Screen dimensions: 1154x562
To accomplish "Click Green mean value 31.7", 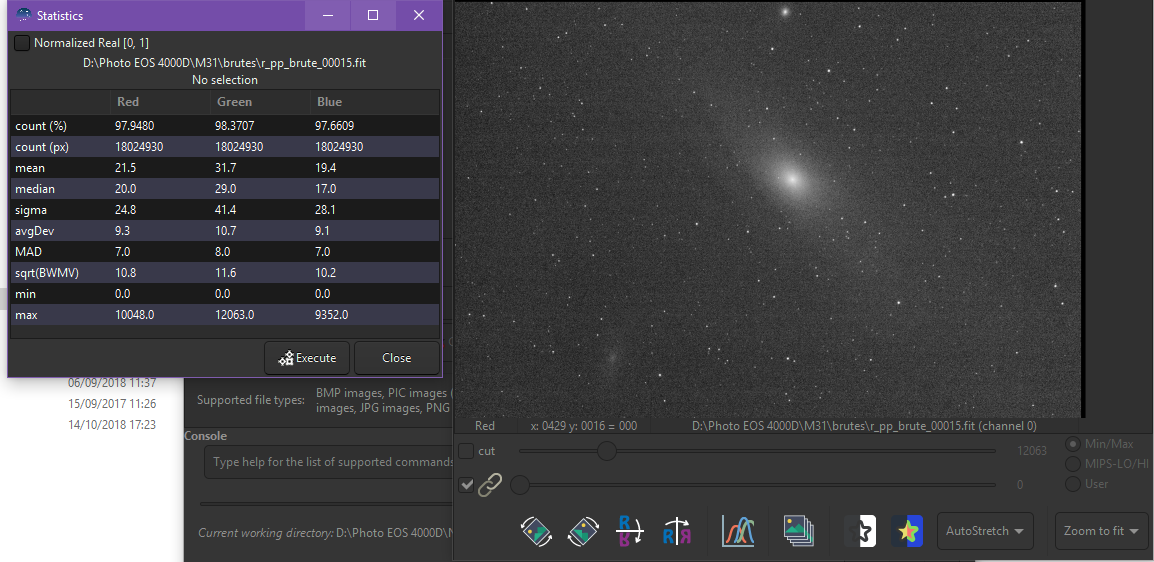I will [x=225, y=168].
